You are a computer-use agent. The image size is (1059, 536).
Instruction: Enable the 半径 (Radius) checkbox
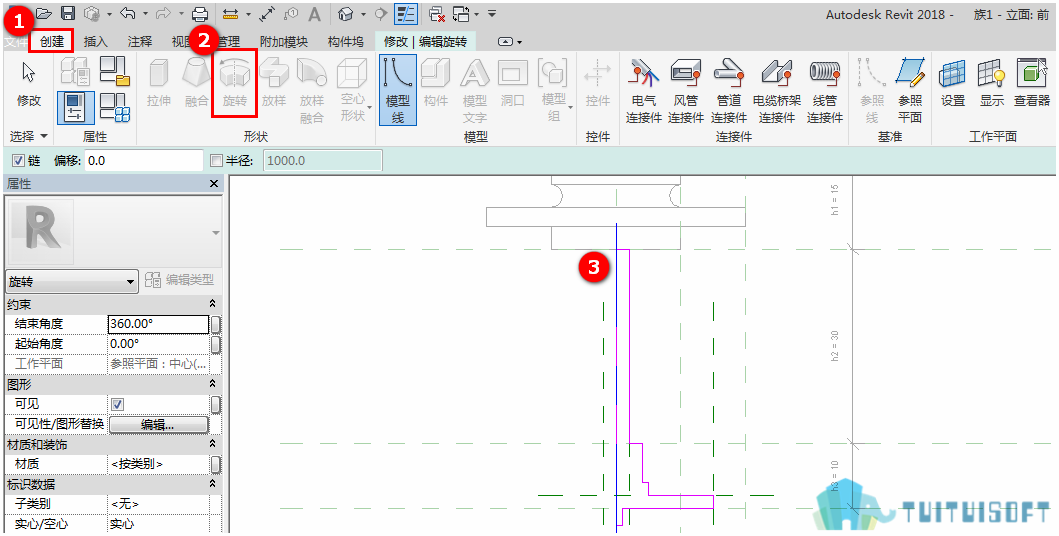click(216, 161)
